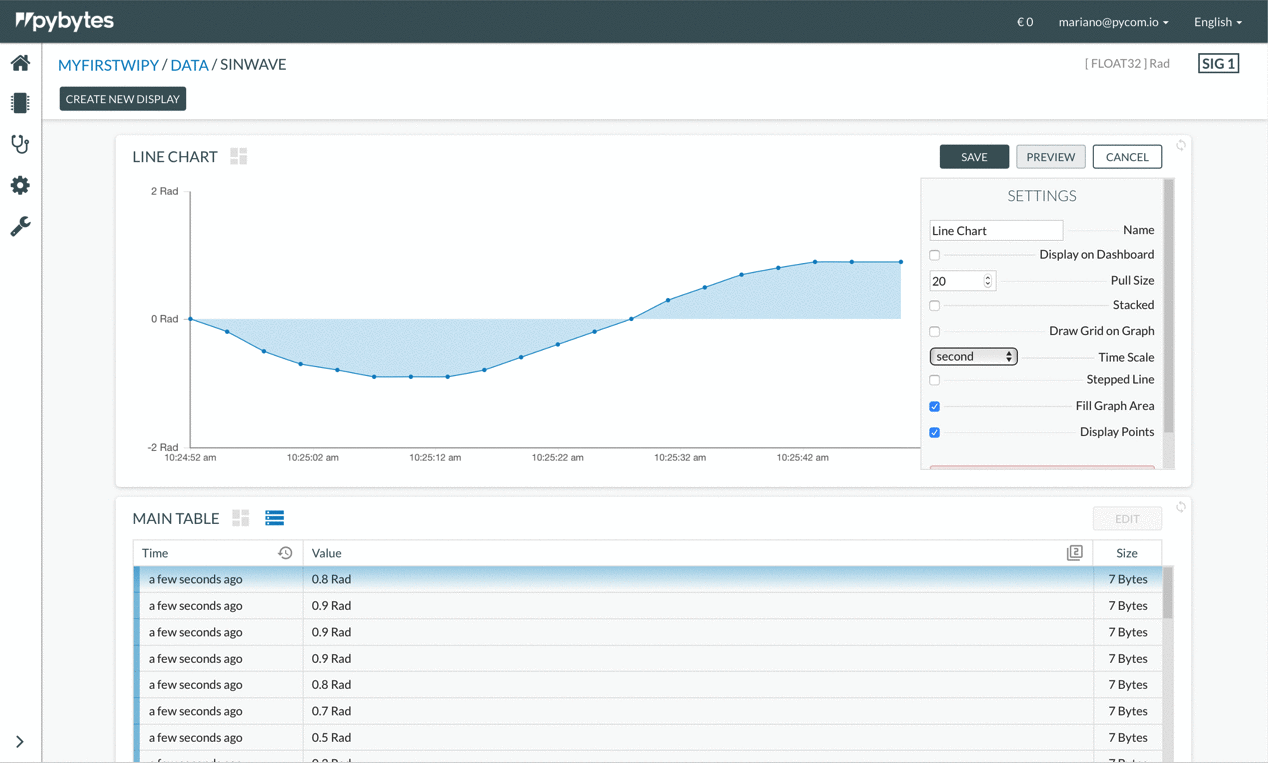Enable Display on Dashboard checkbox
Image resolution: width=1268 pixels, height=763 pixels.
(935, 255)
